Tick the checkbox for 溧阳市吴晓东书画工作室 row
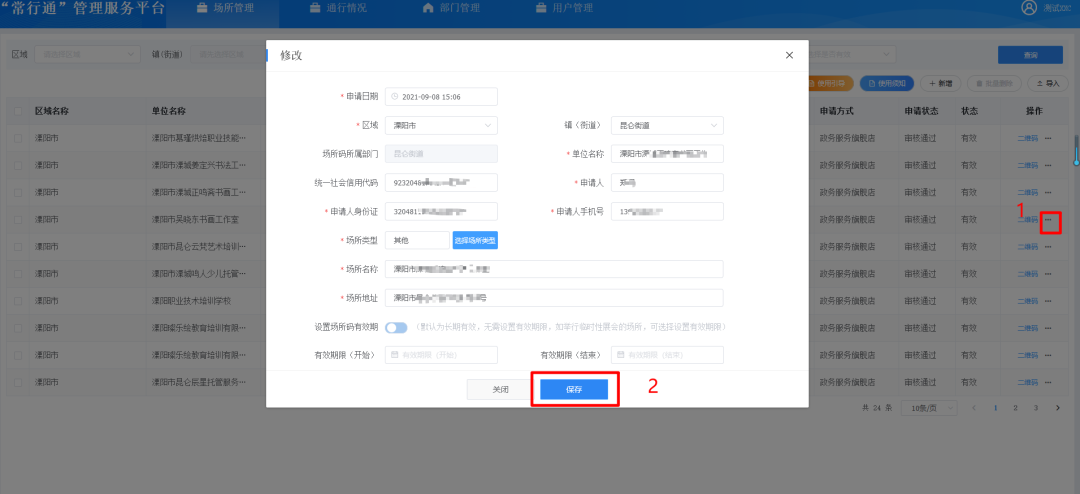The height and width of the screenshot is (494, 1080). [x=19, y=219]
